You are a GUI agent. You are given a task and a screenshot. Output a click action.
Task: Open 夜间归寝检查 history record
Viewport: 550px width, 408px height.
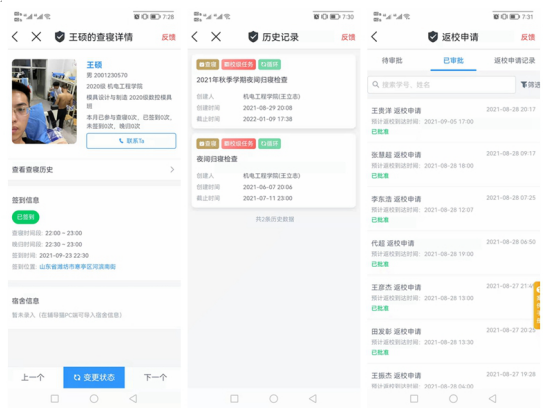(x=274, y=170)
